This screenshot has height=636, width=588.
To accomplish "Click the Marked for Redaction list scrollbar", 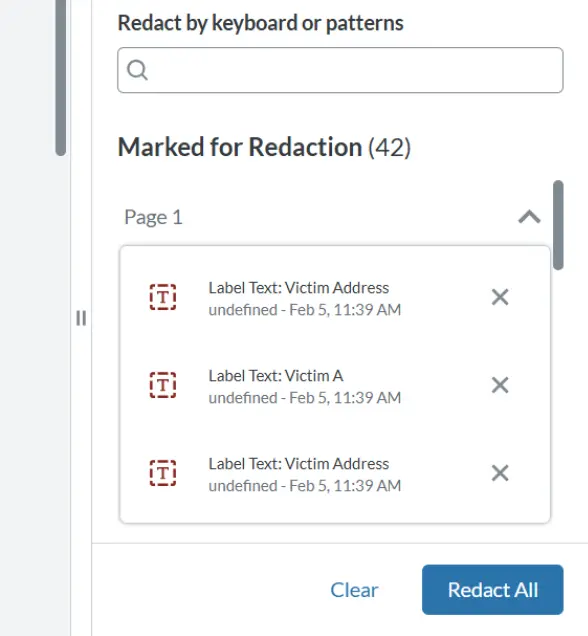I will coord(558,225).
